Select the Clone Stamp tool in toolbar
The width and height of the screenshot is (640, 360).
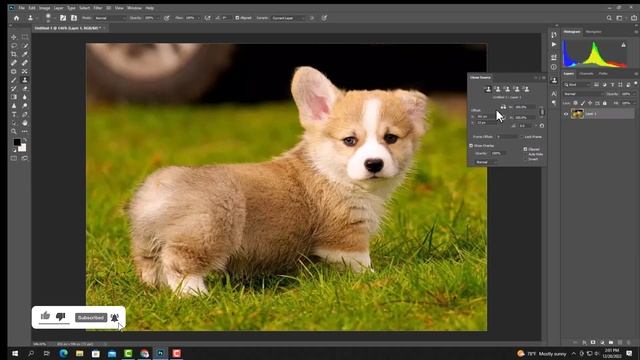coord(25,80)
